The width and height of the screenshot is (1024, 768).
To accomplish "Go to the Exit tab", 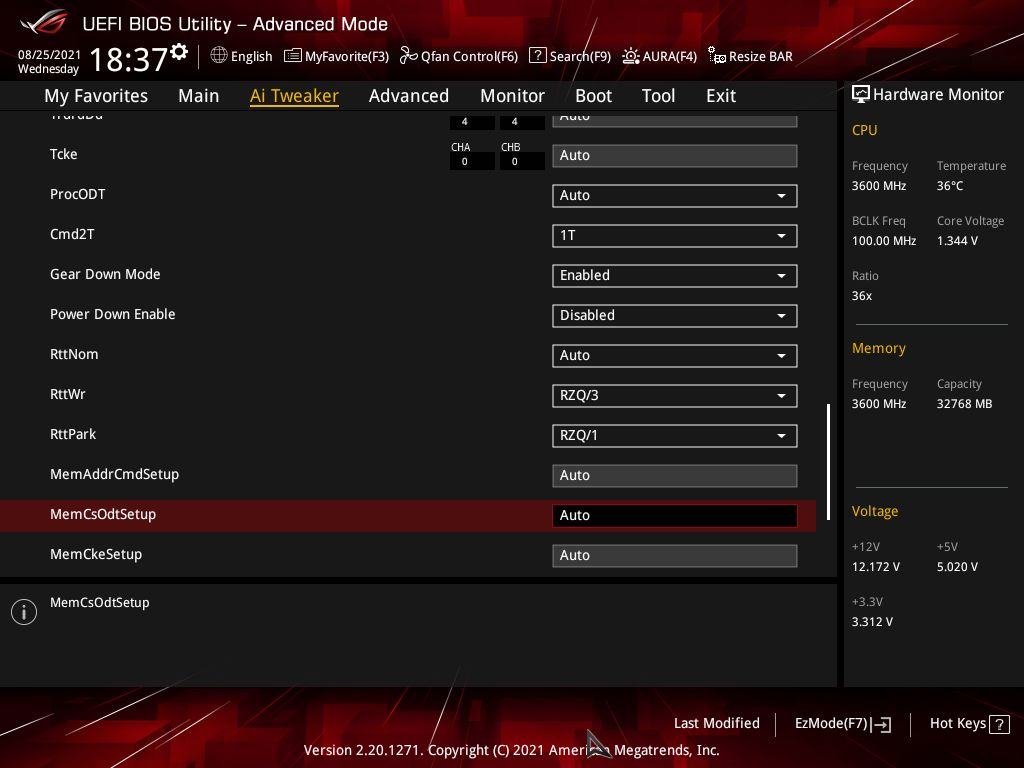I will 721,96.
